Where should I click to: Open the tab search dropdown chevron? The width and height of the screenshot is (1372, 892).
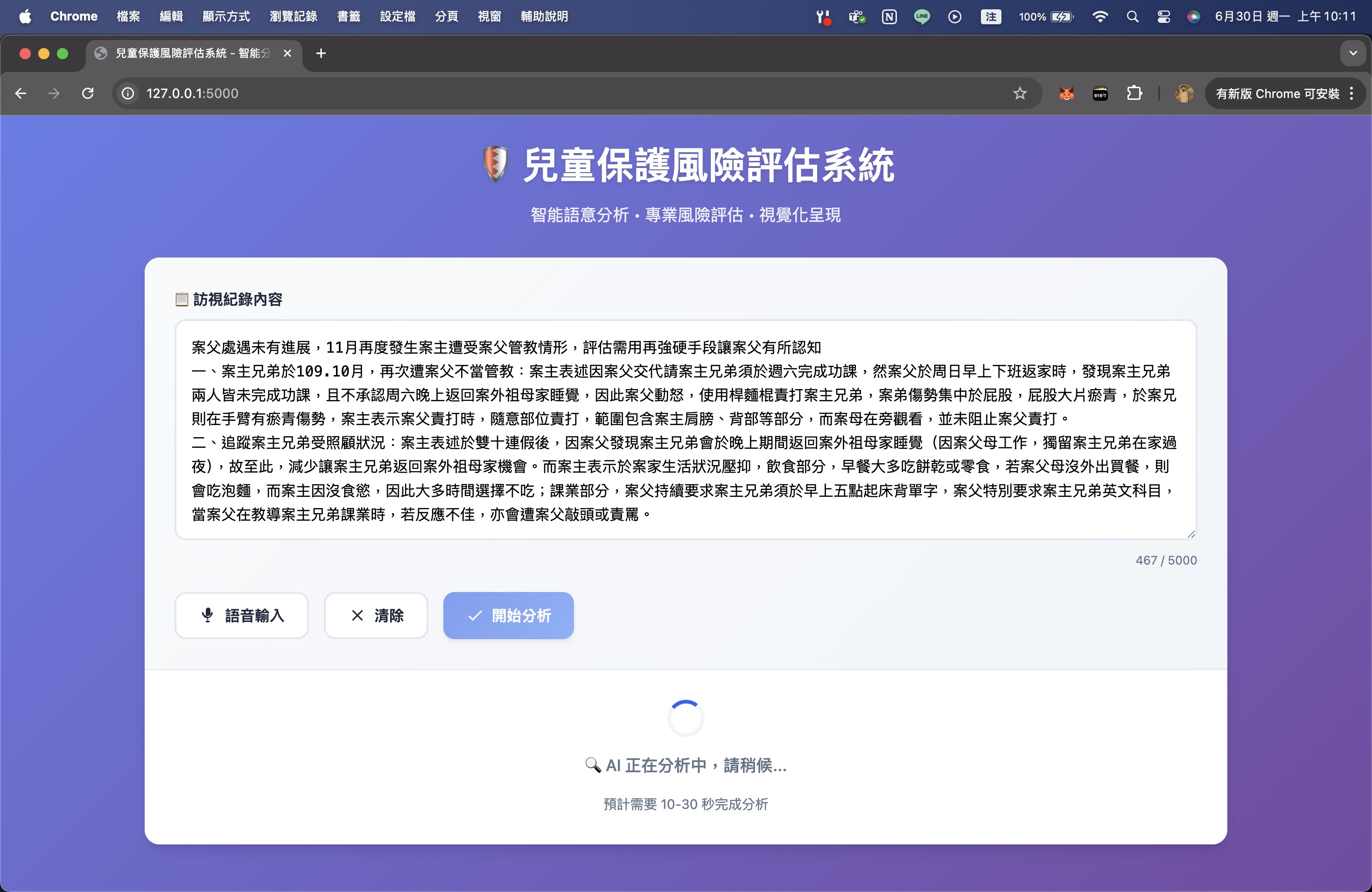point(1352,54)
